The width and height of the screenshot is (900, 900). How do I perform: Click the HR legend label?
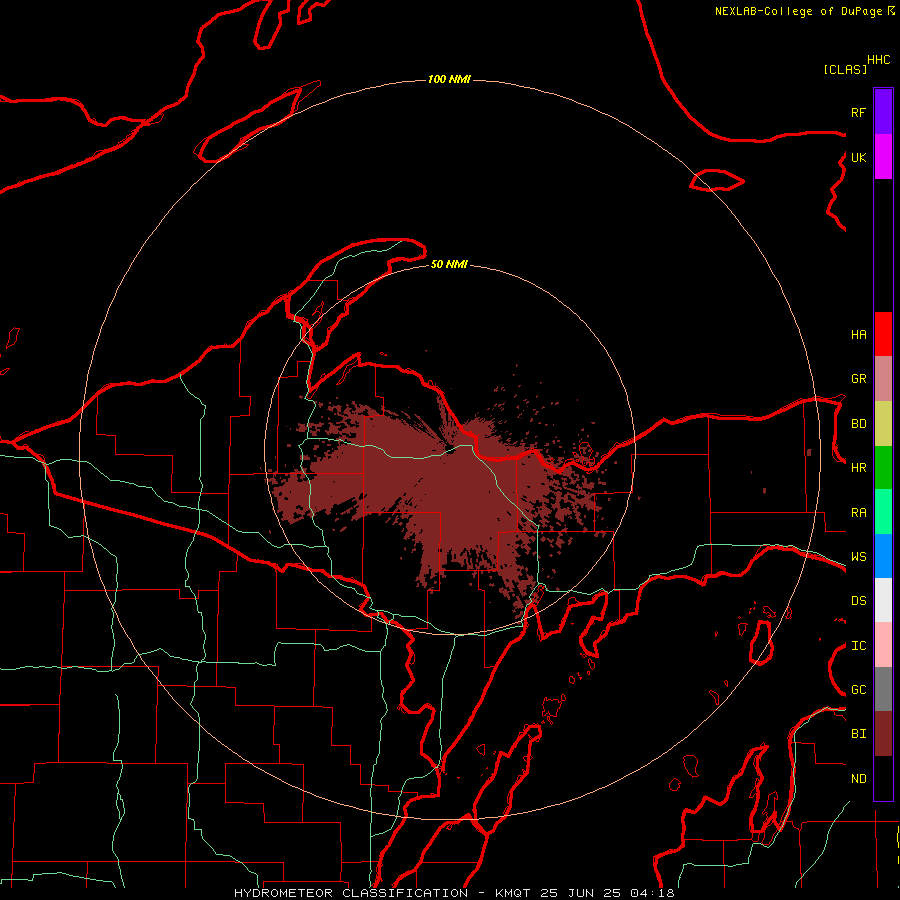858,468
